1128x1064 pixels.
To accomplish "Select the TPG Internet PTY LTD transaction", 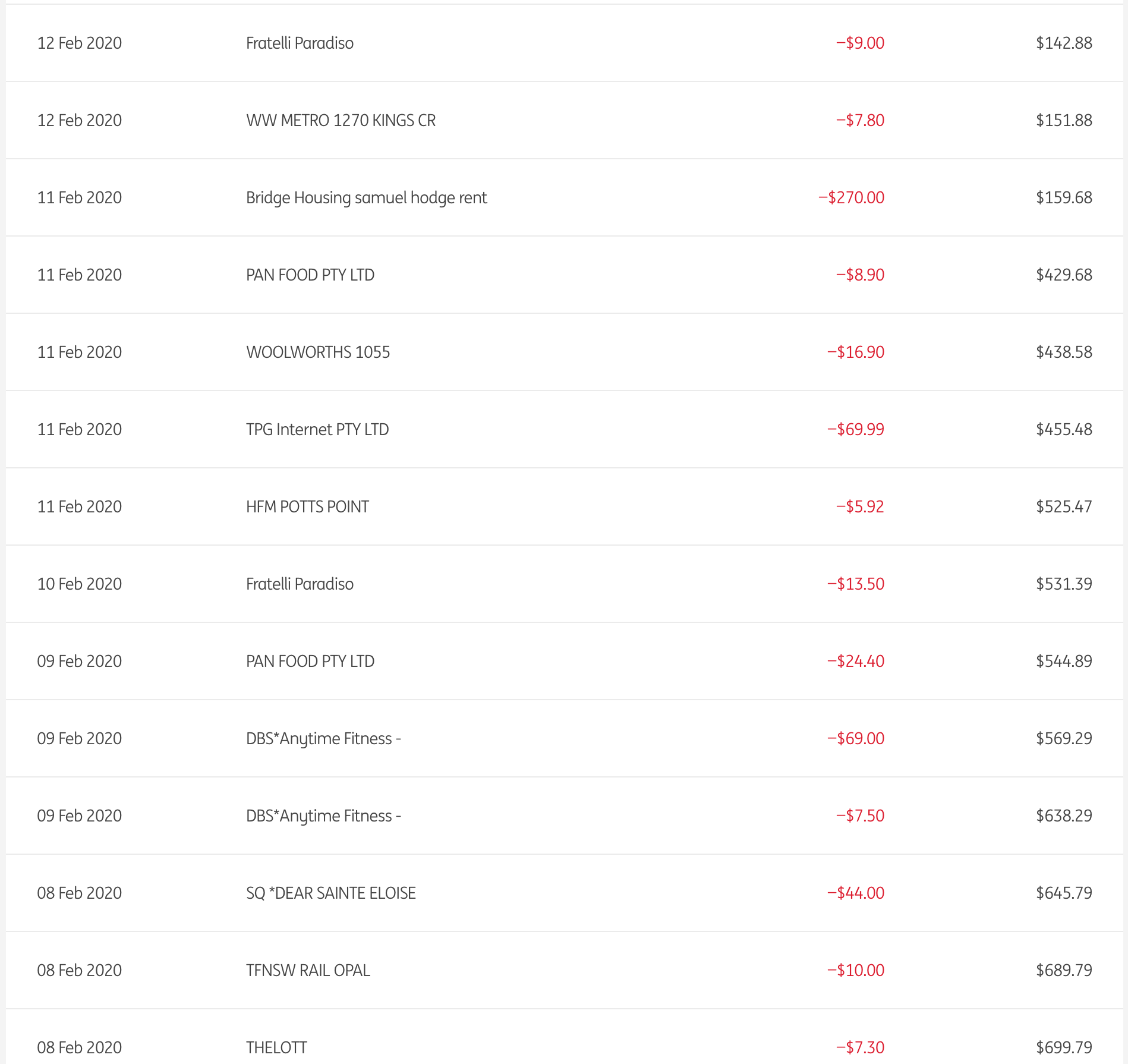I will [317, 429].
